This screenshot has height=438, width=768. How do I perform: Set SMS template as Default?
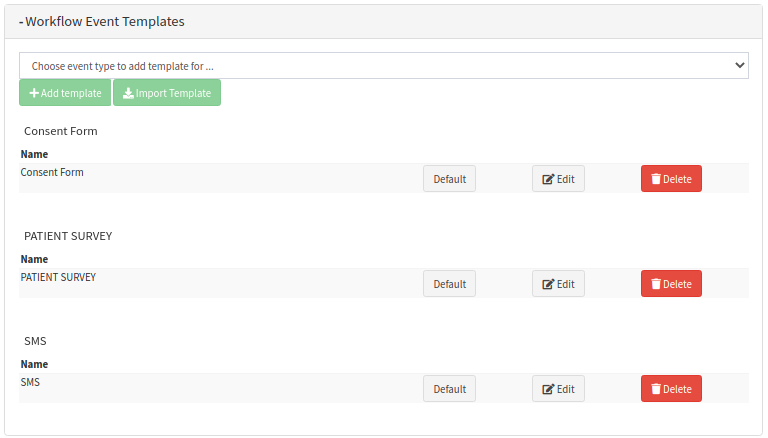point(449,389)
